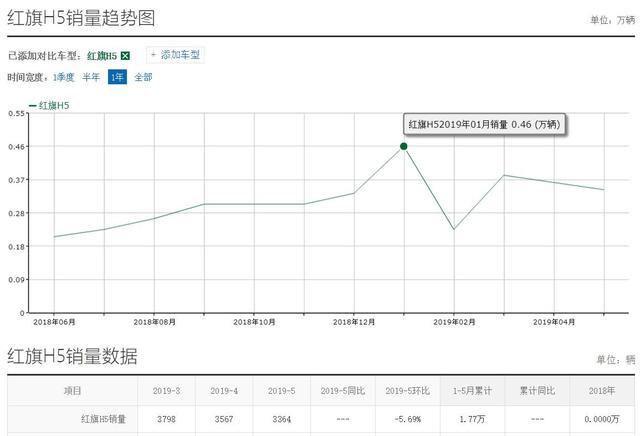Click the 2019-3 column header
The width and height of the screenshot is (640, 436).
tap(167, 391)
